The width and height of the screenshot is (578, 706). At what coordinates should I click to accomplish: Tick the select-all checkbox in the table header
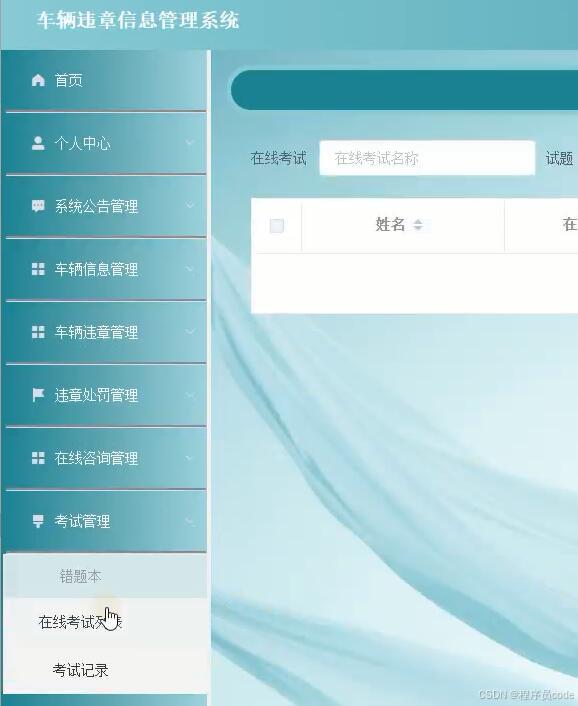[x=276, y=226]
